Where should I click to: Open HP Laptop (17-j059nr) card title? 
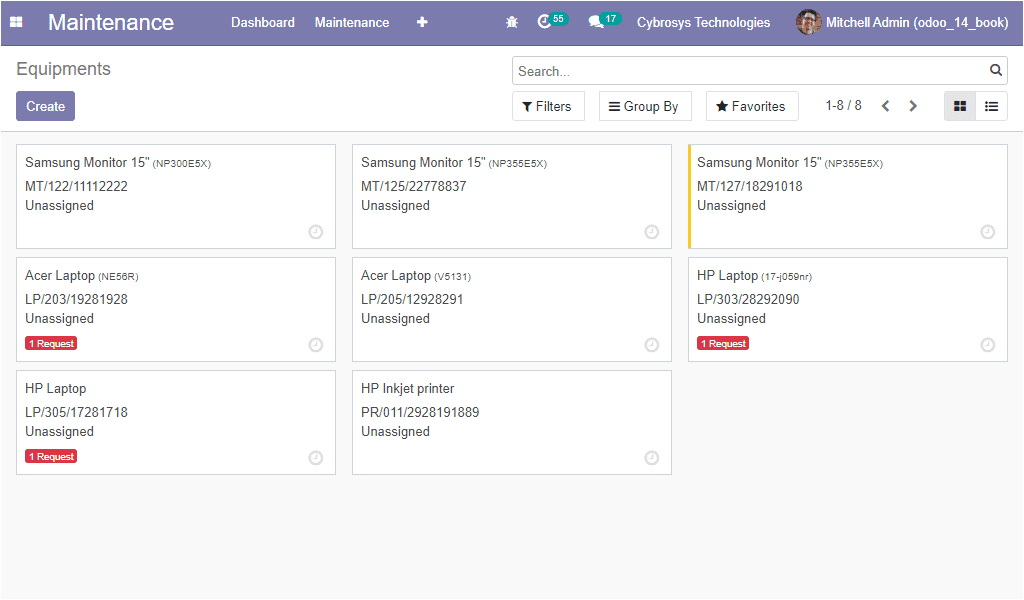[x=754, y=276]
